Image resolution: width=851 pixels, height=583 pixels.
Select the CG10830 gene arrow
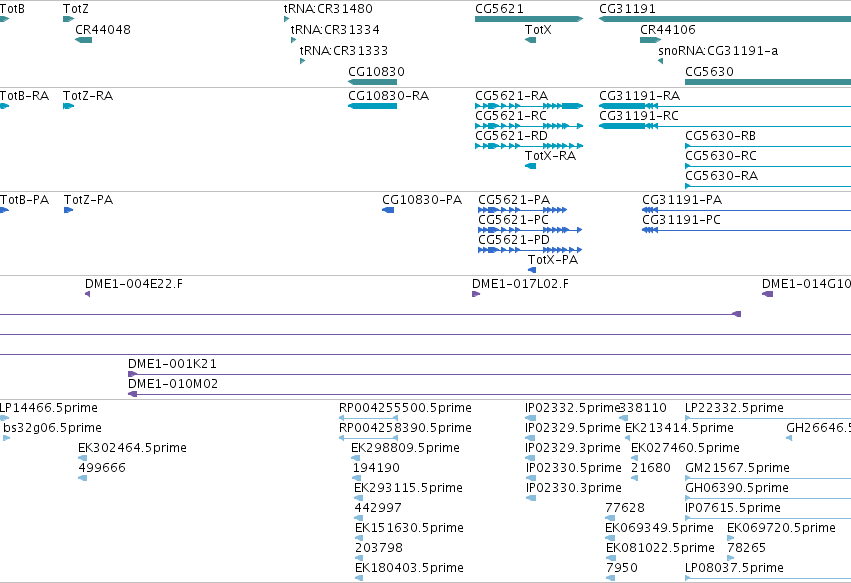pos(372,82)
